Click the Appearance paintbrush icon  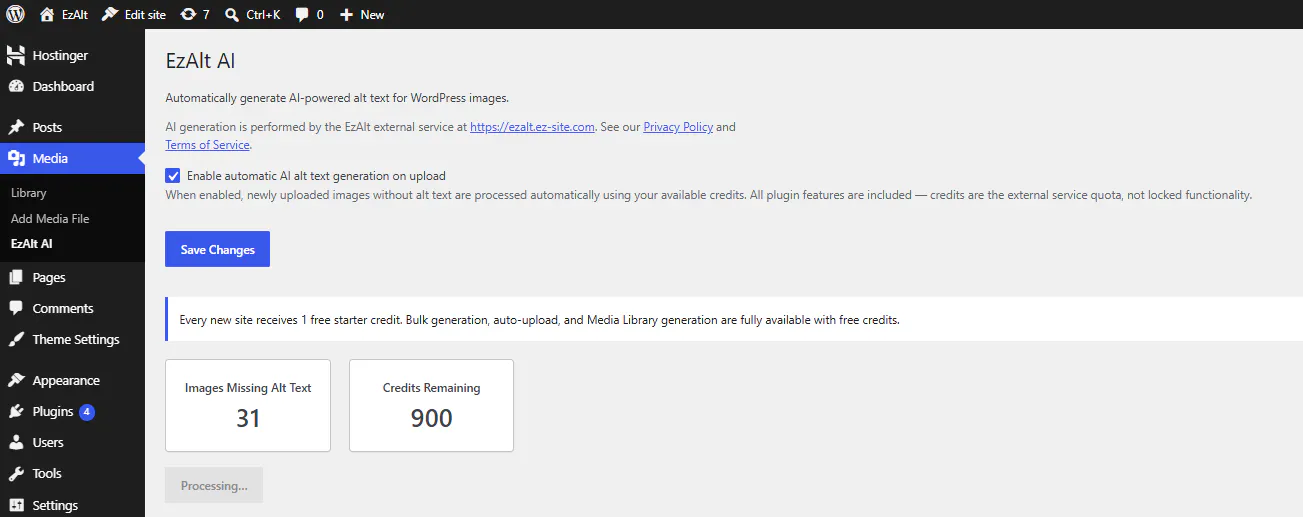(16, 380)
